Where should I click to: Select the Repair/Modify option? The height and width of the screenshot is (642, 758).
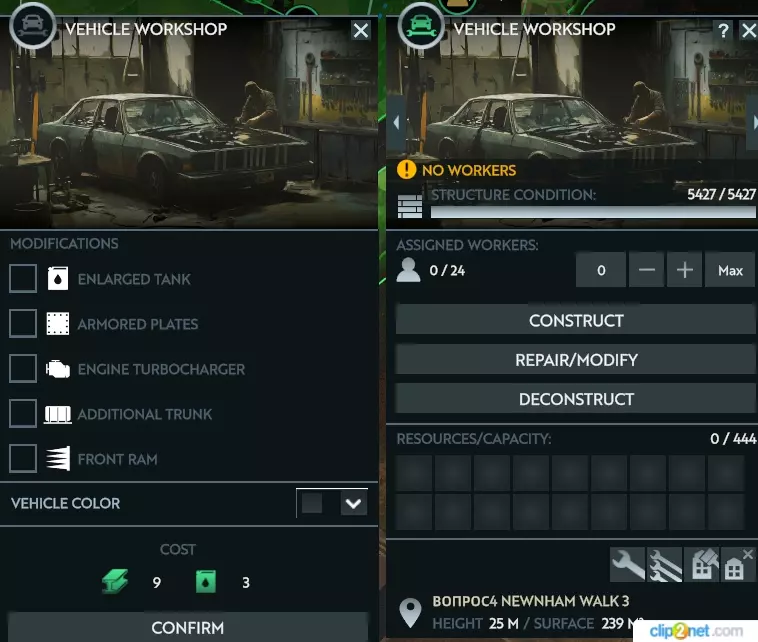click(576, 359)
